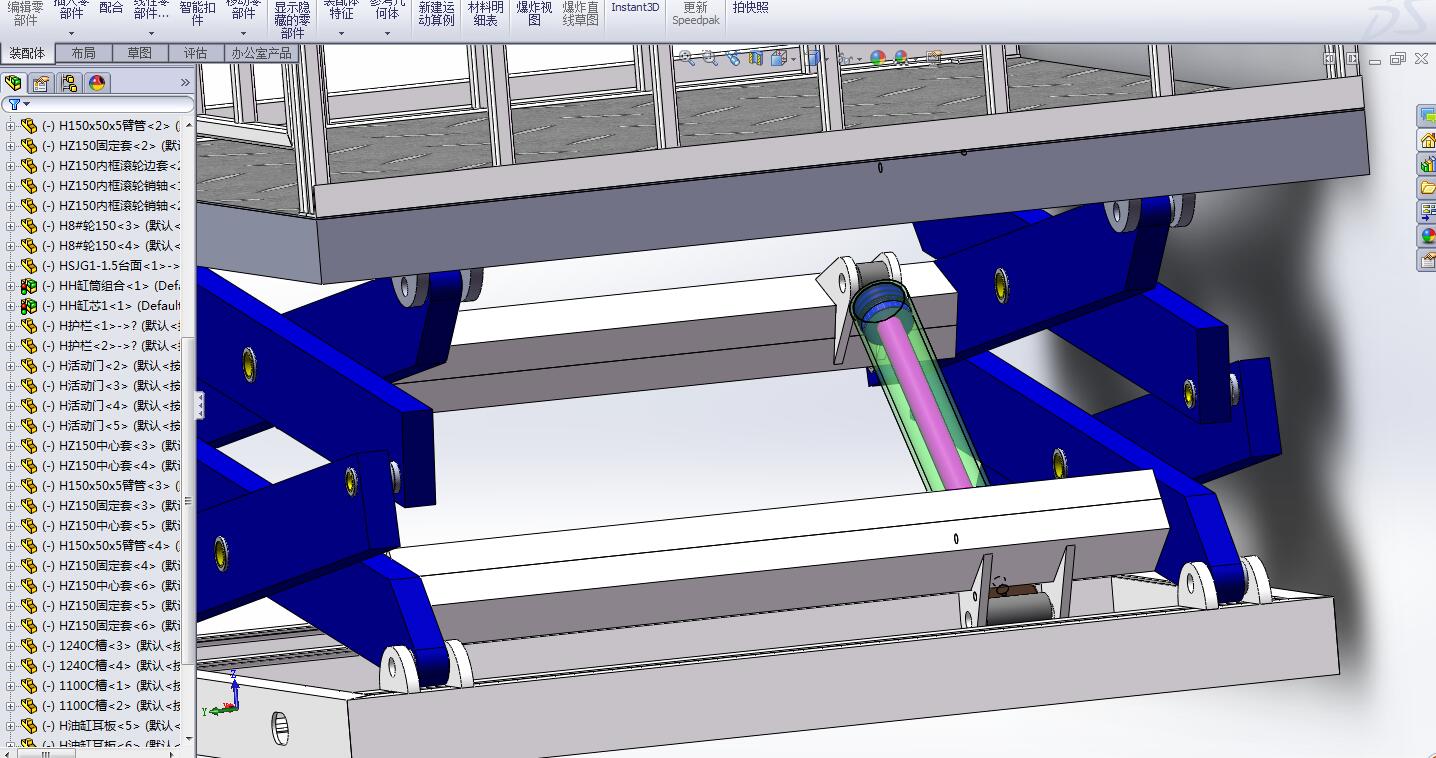
Task: Open the Design Library task pane icon
Action: coord(1428,164)
